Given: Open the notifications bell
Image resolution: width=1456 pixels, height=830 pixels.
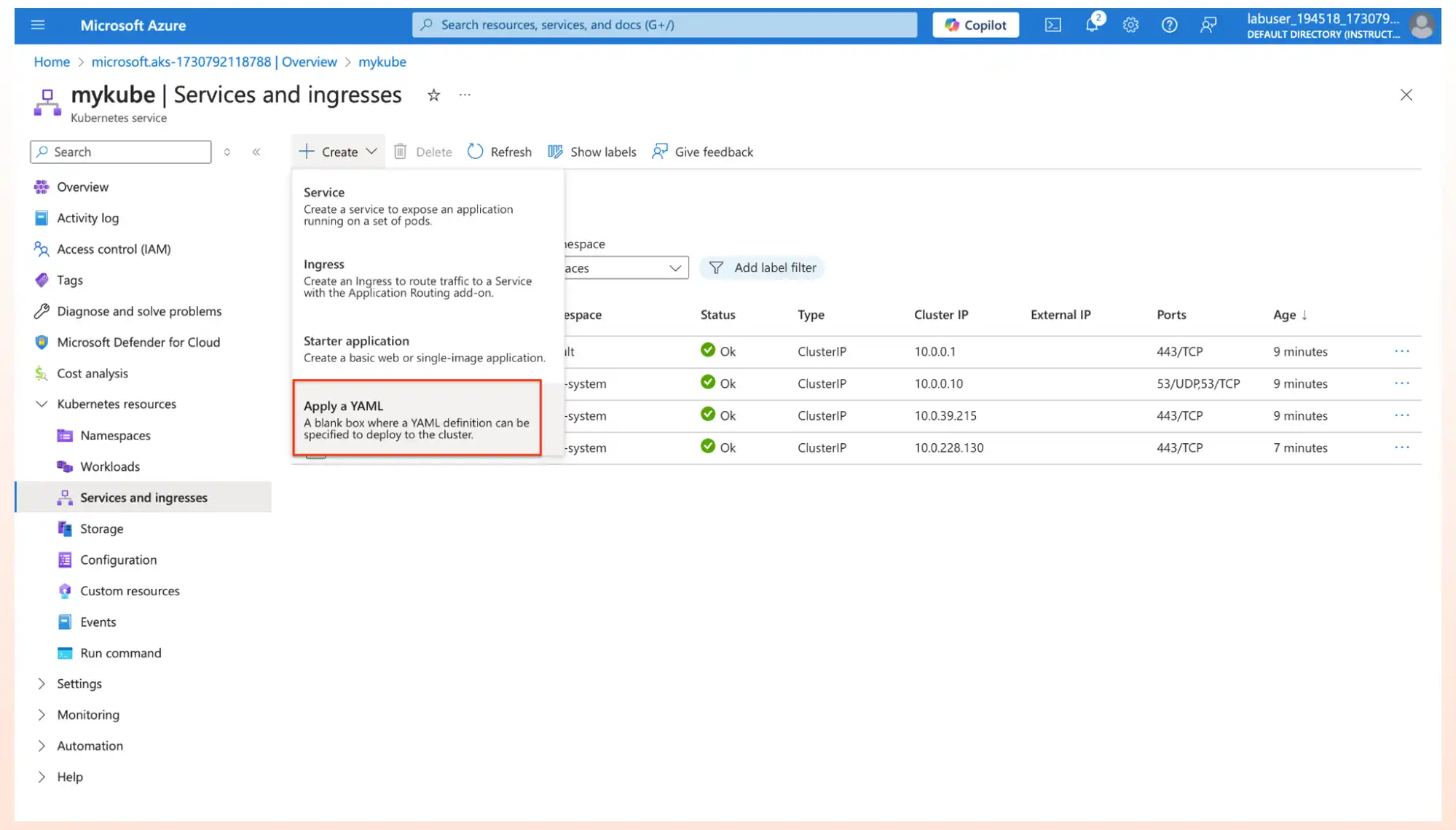Looking at the screenshot, I should tap(1092, 25).
